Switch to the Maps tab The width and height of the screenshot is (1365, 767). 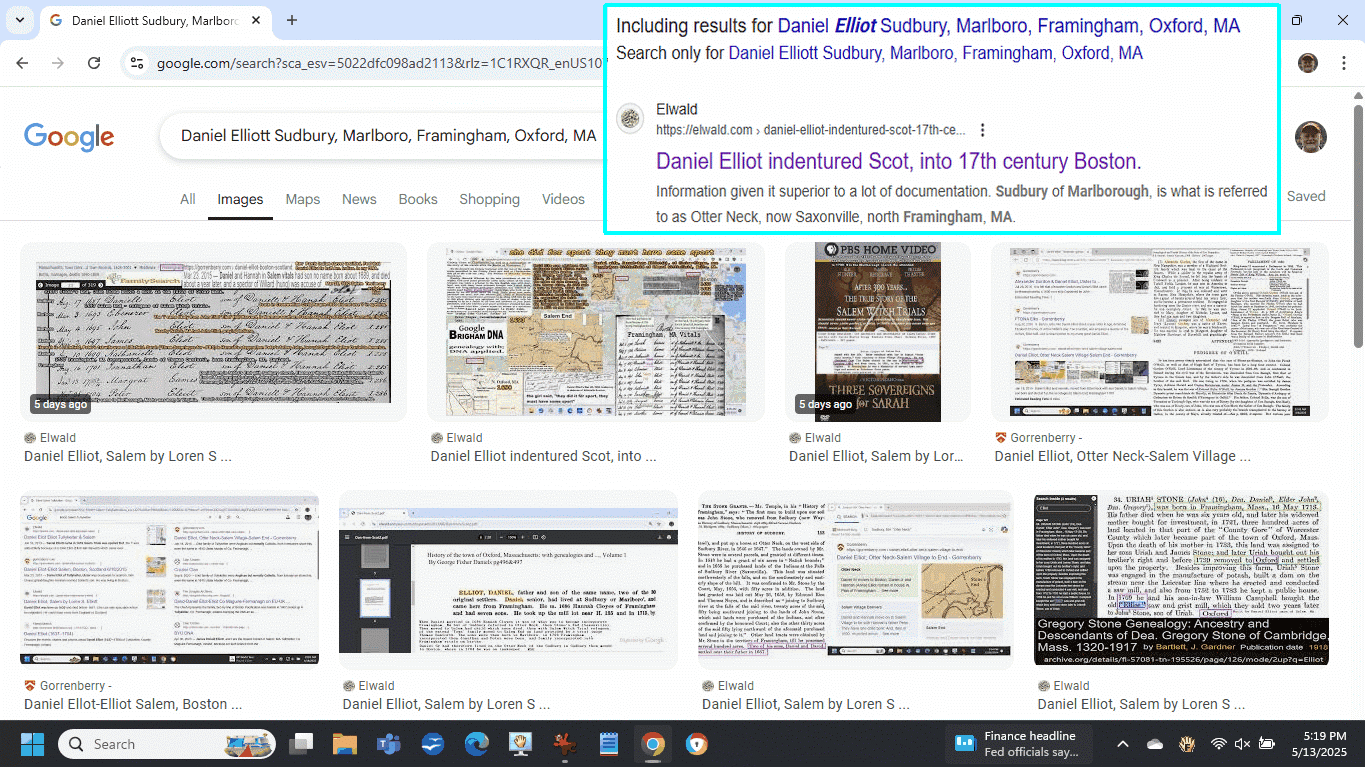point(302,199)
